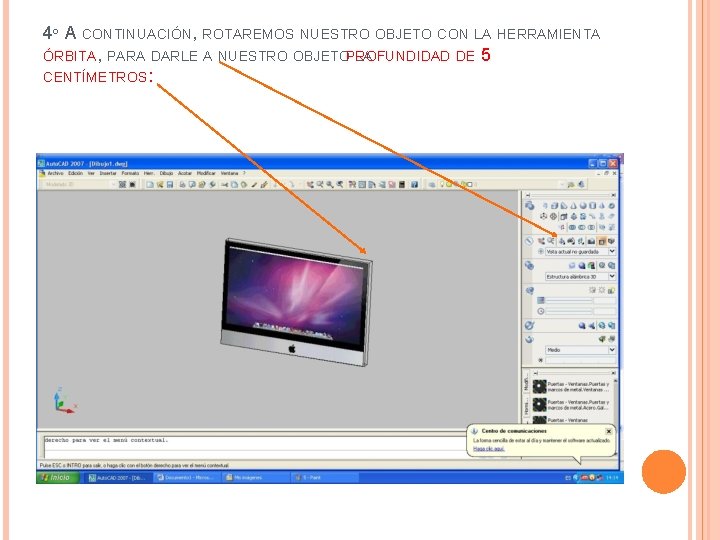720x540 pixels.
Task: Click the render output field below Medio
Action: pos(580,360)
